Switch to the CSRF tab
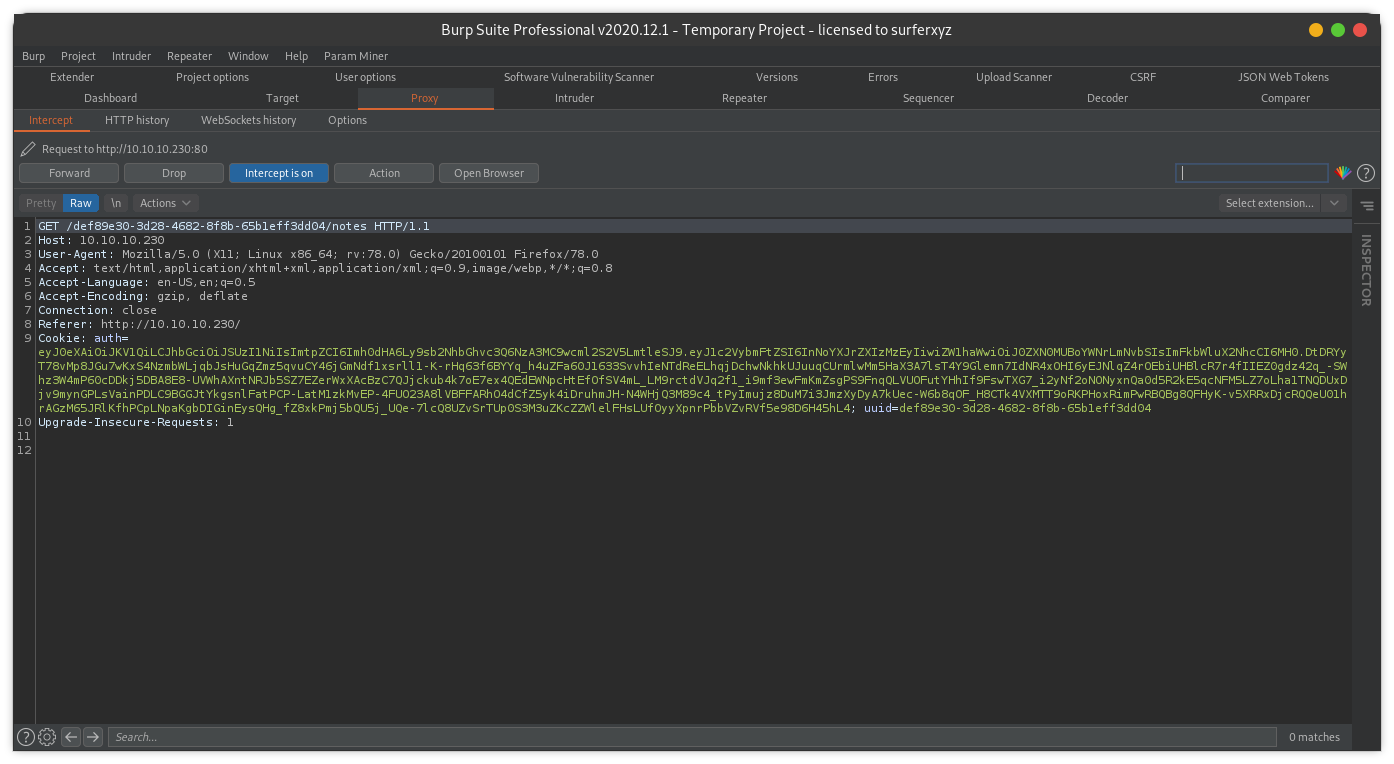The height and width of the screenshot is (764, 1394). (1143, 77)
